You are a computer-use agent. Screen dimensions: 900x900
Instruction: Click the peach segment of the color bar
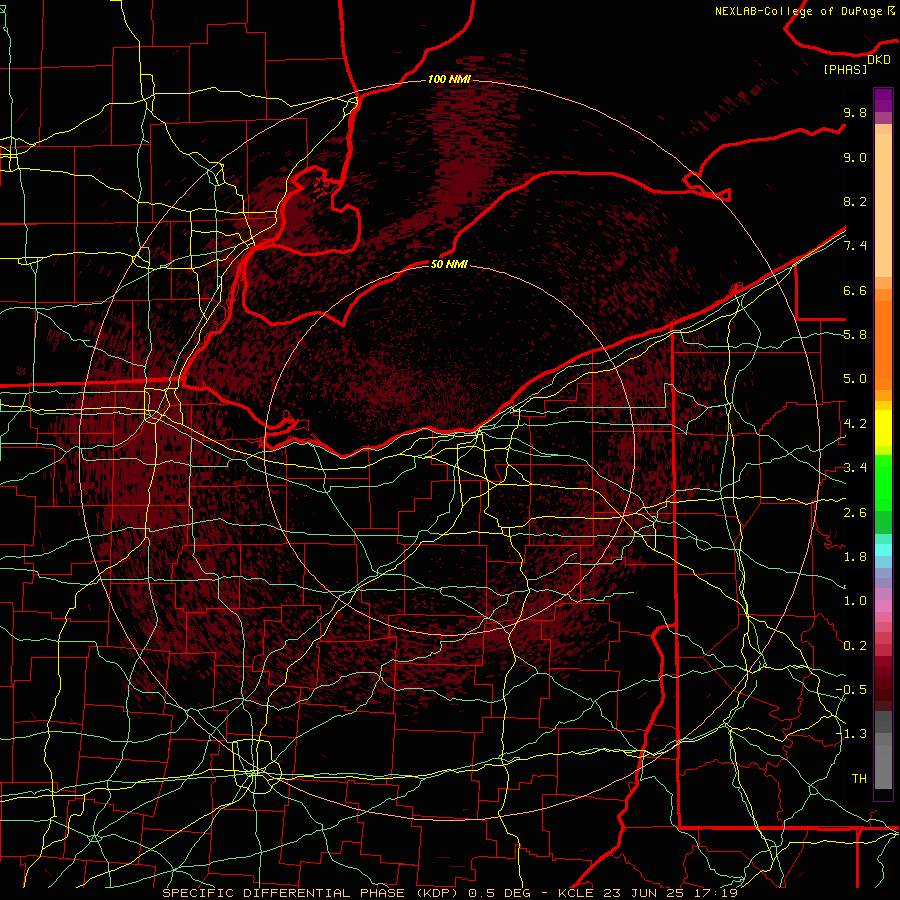click(x=883, y=207)
